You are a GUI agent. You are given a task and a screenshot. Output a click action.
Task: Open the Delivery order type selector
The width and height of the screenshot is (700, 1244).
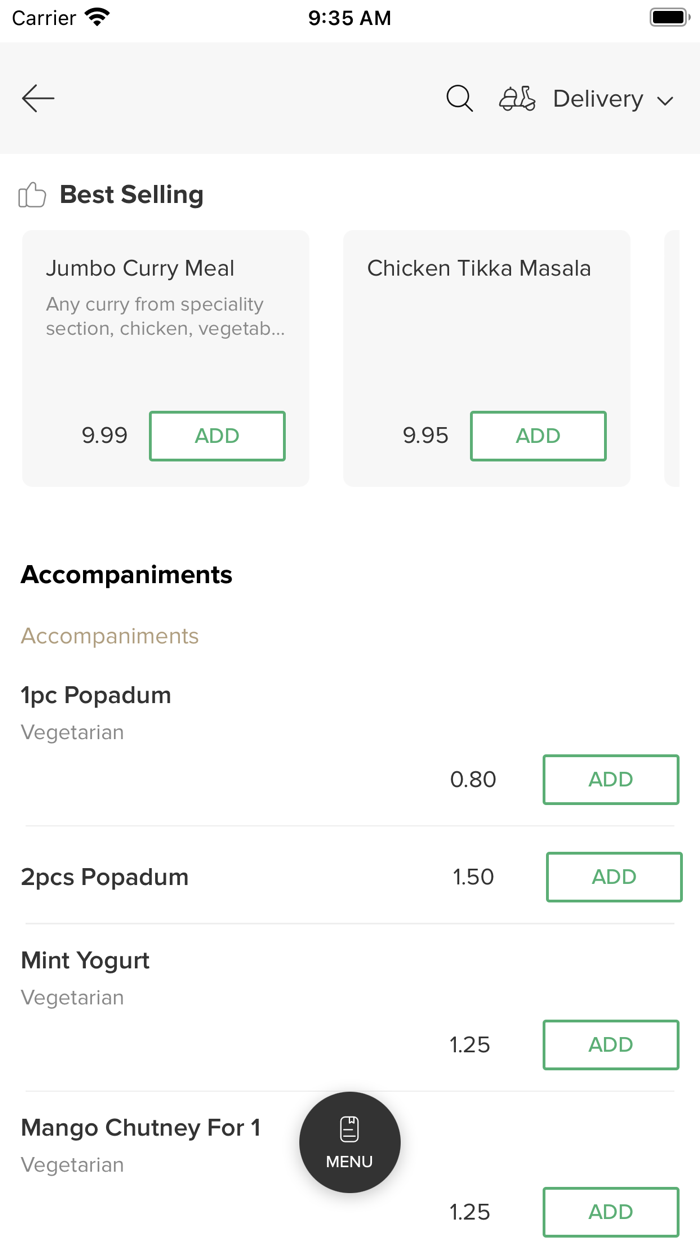click(x=598, y=99)
